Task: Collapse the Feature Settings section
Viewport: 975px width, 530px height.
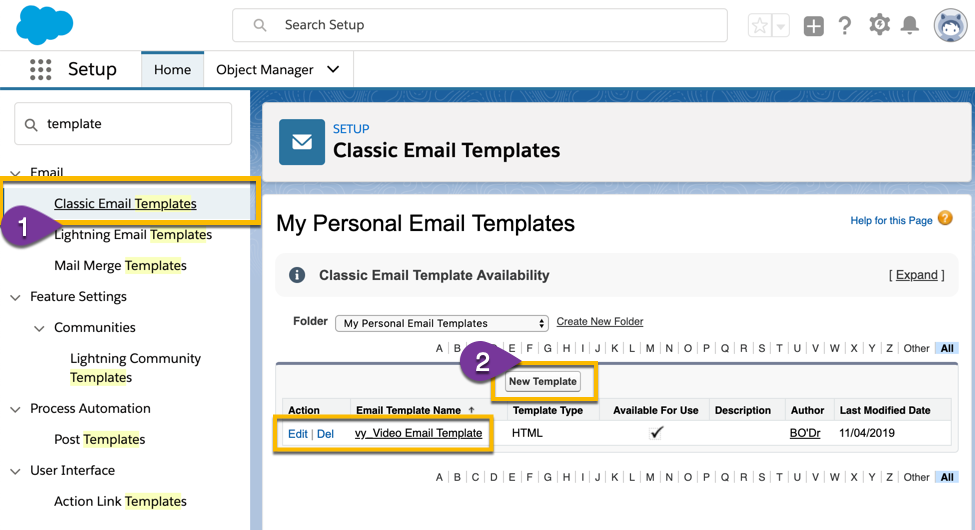Action: click(16, 297)
